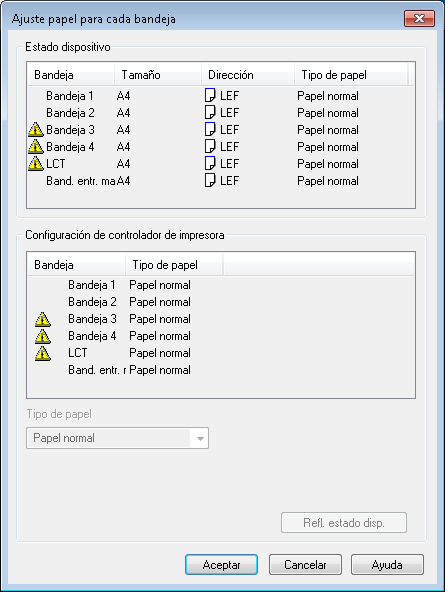Open the Tipo de papel dropdown

pos(117,438)
